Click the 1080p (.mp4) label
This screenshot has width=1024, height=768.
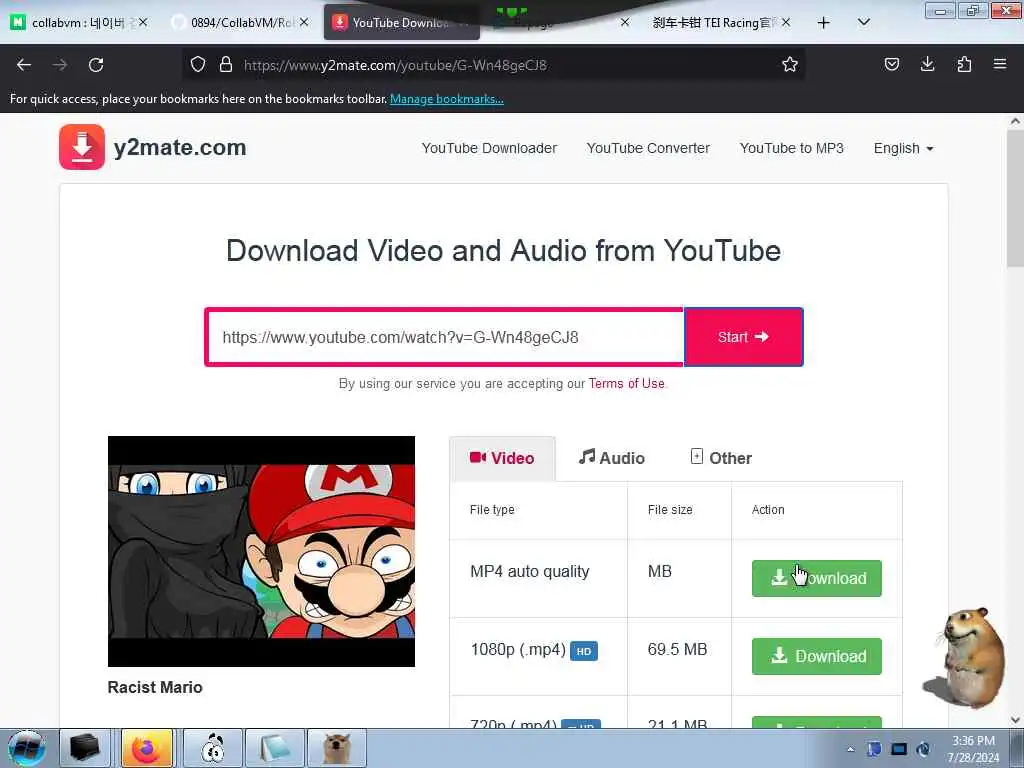pos(518,650)
